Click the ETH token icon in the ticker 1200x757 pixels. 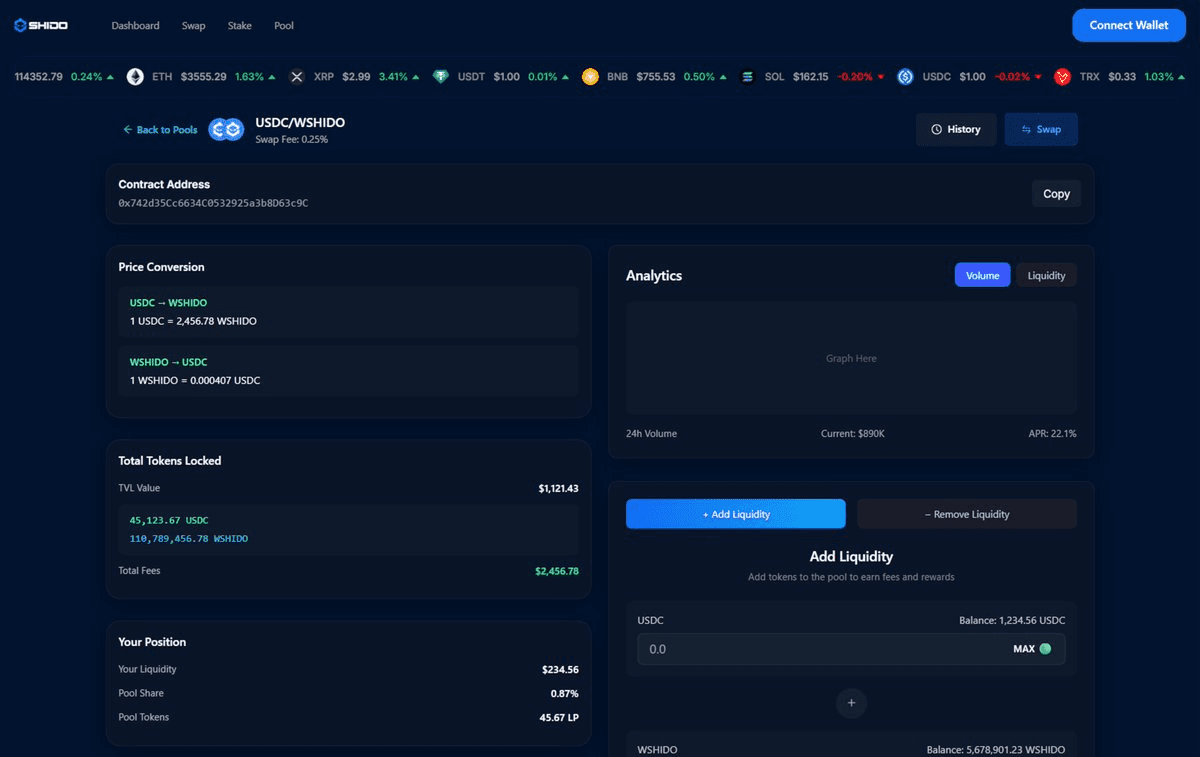click(x=135, y=75)
